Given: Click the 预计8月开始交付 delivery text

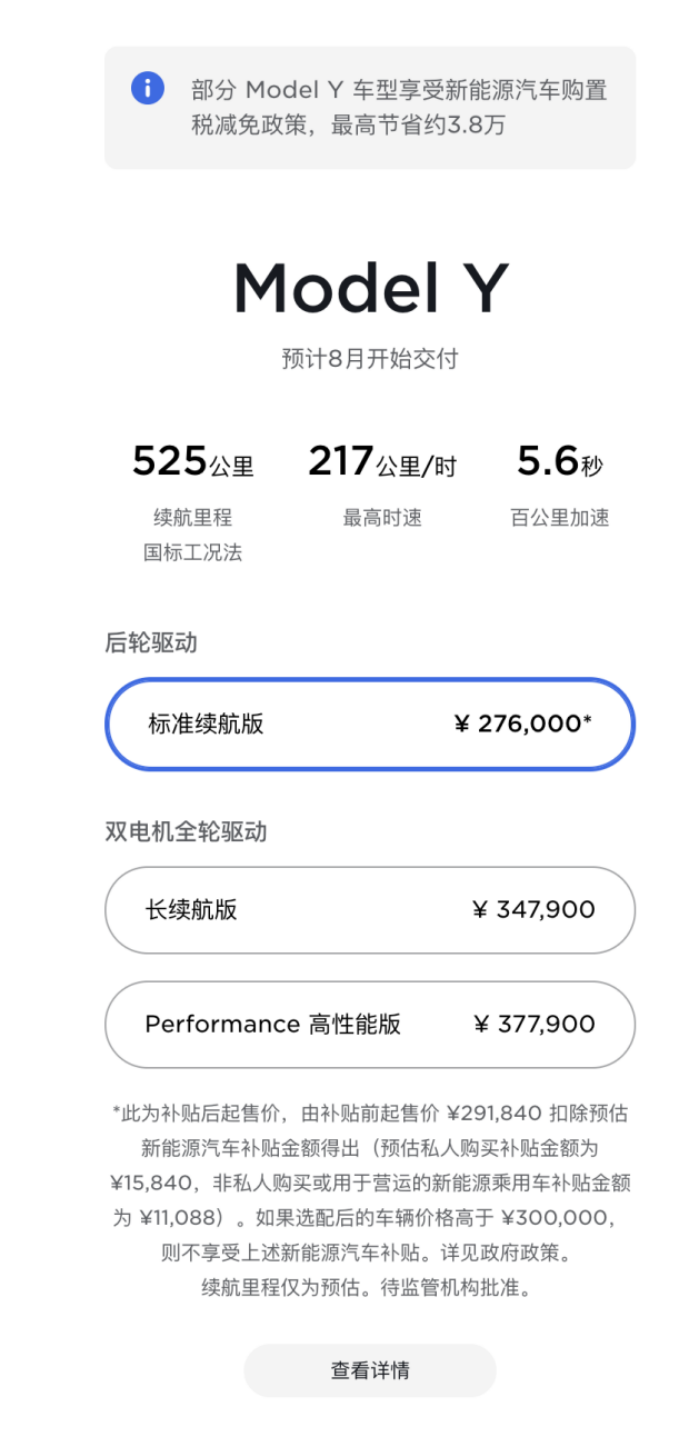Looking at the screenshot, I should pyautogui.click(x=370, y=358).
